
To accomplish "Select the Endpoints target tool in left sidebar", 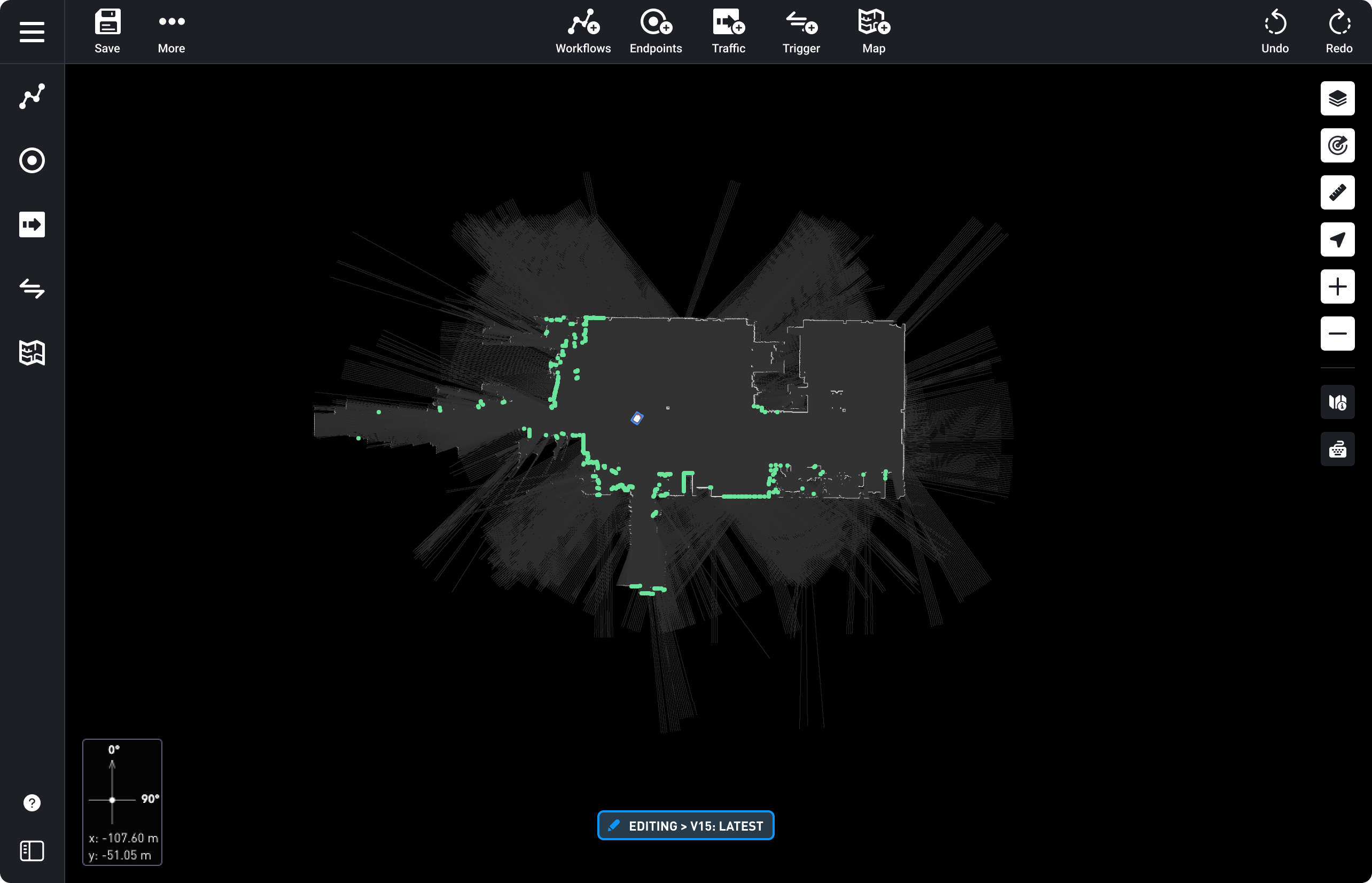I will tap(32, 161).
